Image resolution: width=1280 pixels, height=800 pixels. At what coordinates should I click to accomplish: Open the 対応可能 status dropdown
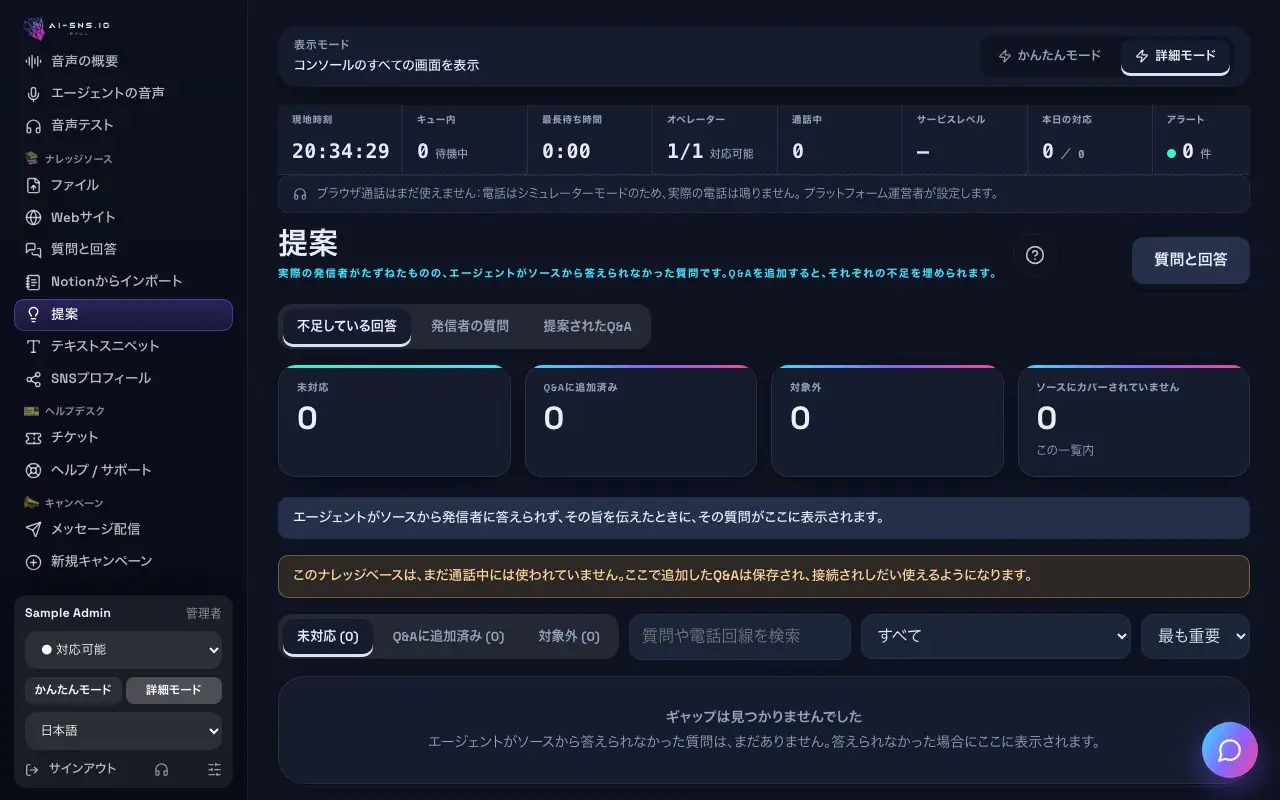pos(123,650)
